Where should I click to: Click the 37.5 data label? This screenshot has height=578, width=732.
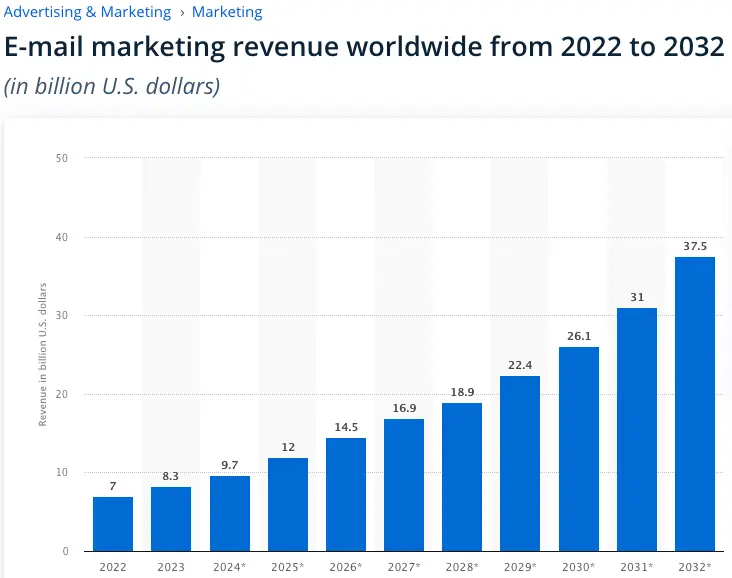point(695,246)
